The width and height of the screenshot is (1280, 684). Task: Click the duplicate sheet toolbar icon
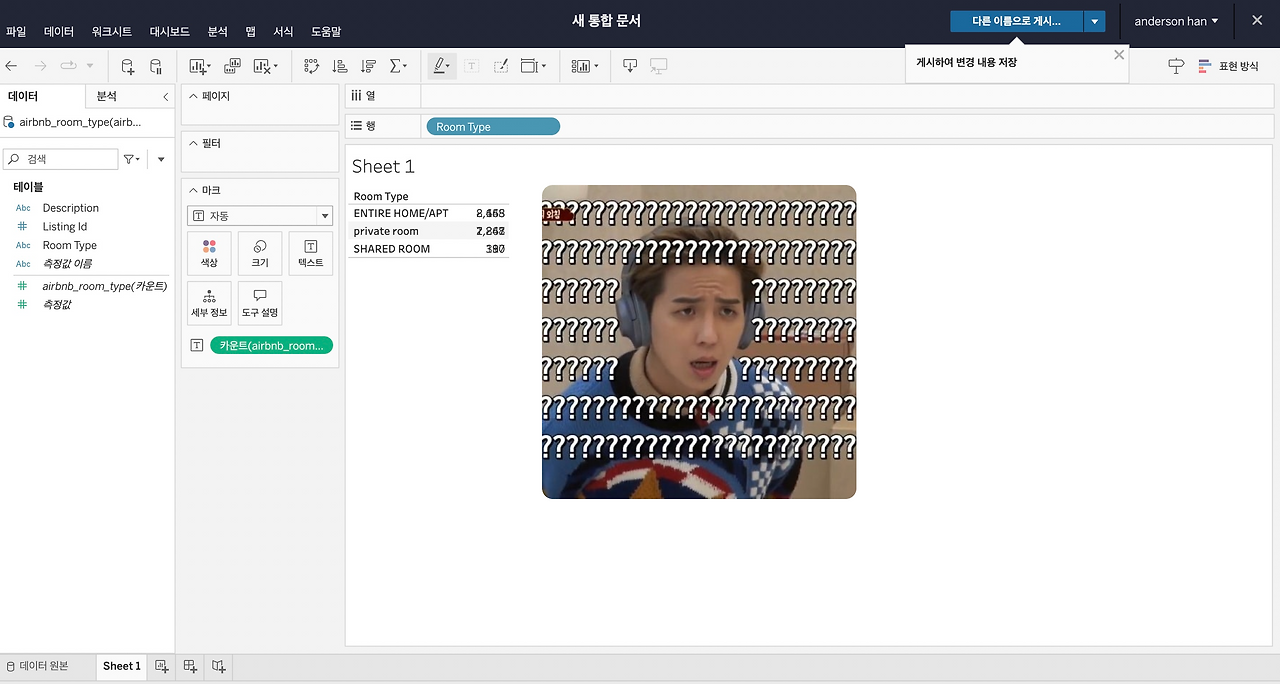click(232, 66)
